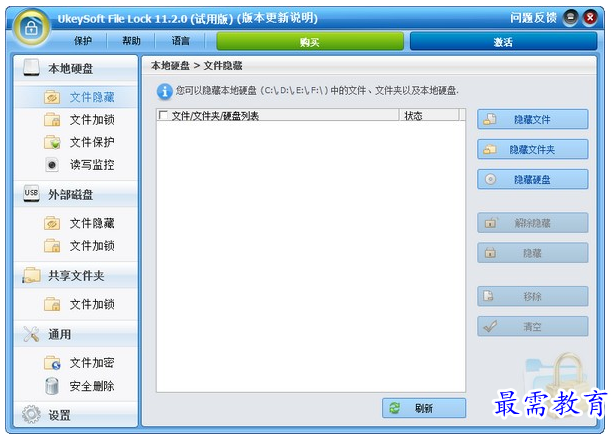Screen dimensions: 616x435
Task: Click inside the empty file list area
Action: 311,256
